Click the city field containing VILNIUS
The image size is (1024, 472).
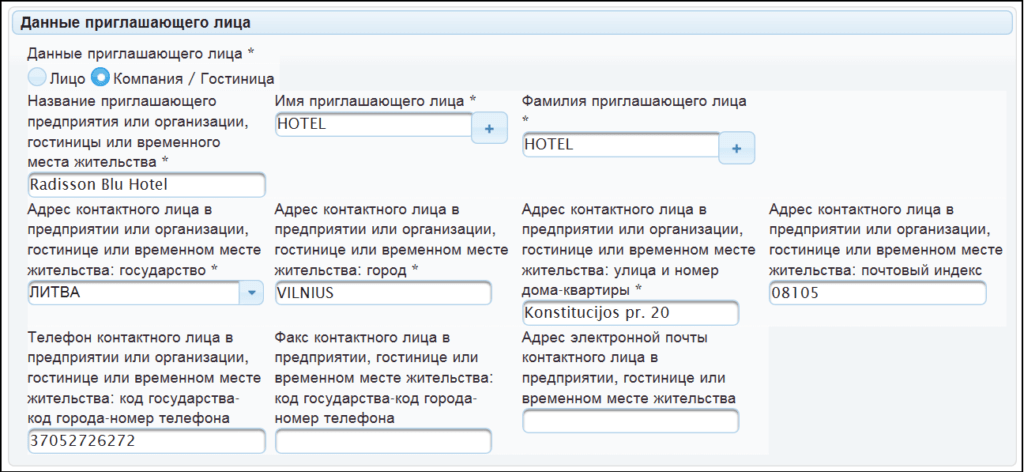tap(383, 293)
